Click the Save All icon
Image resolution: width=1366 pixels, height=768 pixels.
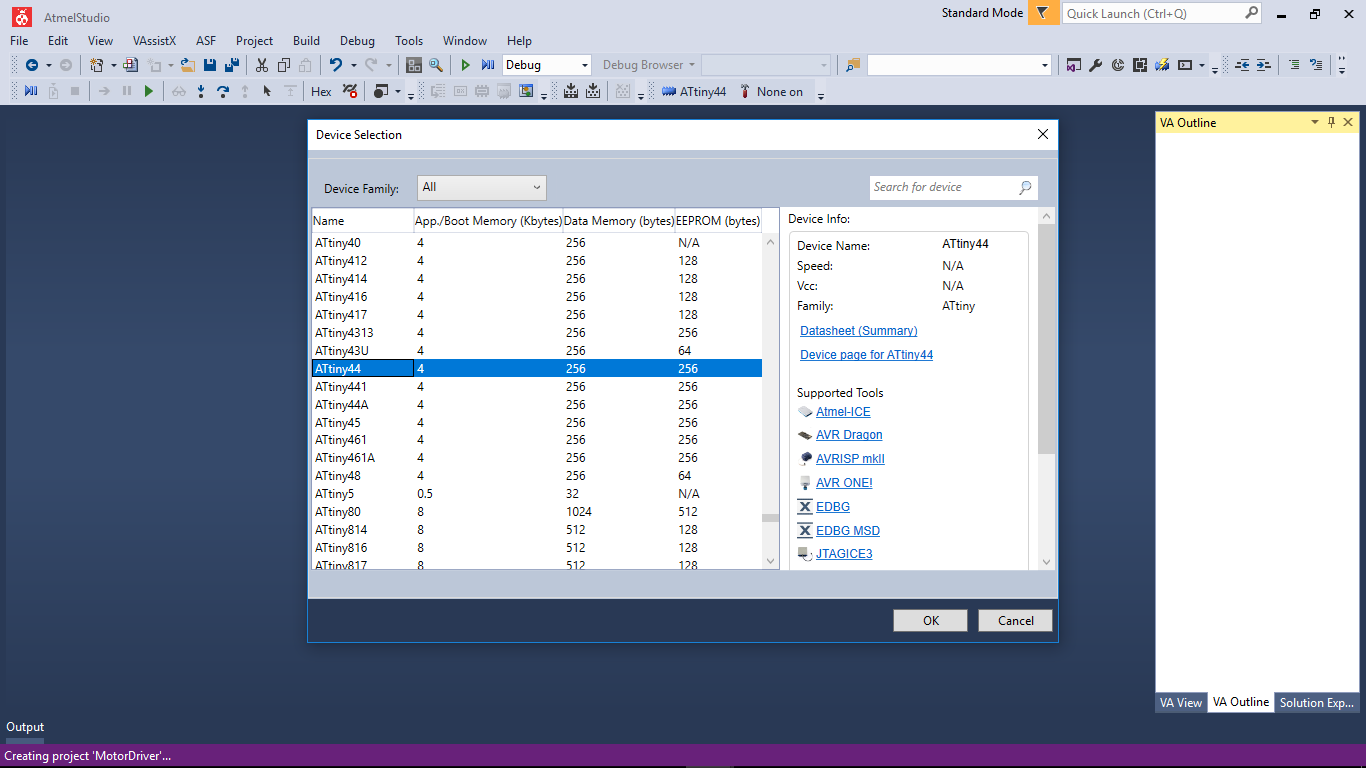232,65
